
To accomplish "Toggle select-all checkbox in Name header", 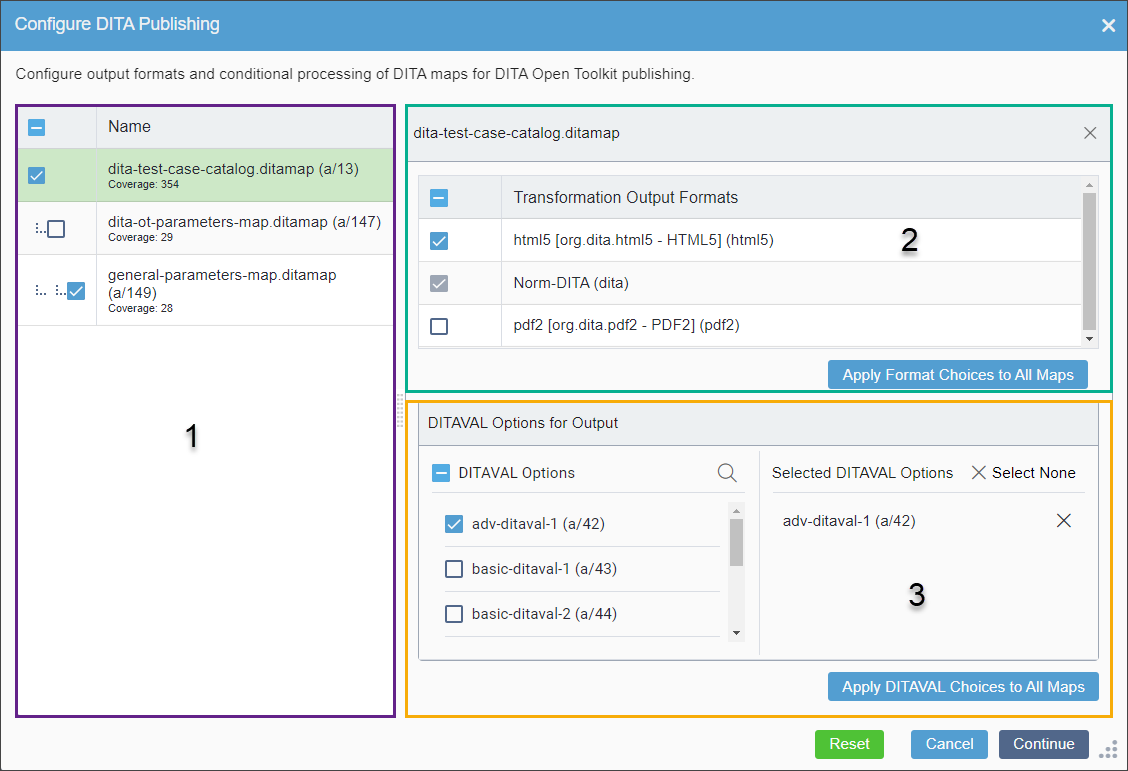I will [x=37, y=127].
